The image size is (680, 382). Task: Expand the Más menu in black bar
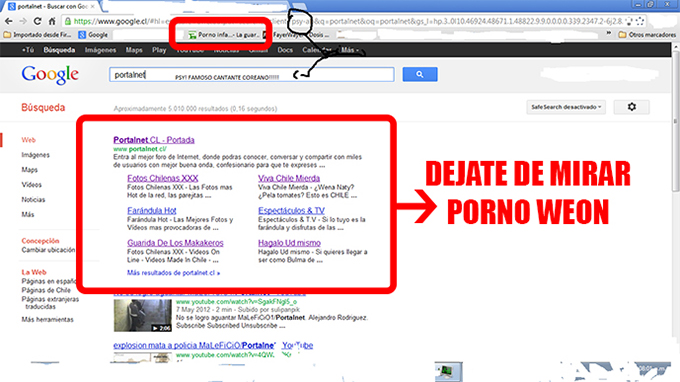(350, 50)
